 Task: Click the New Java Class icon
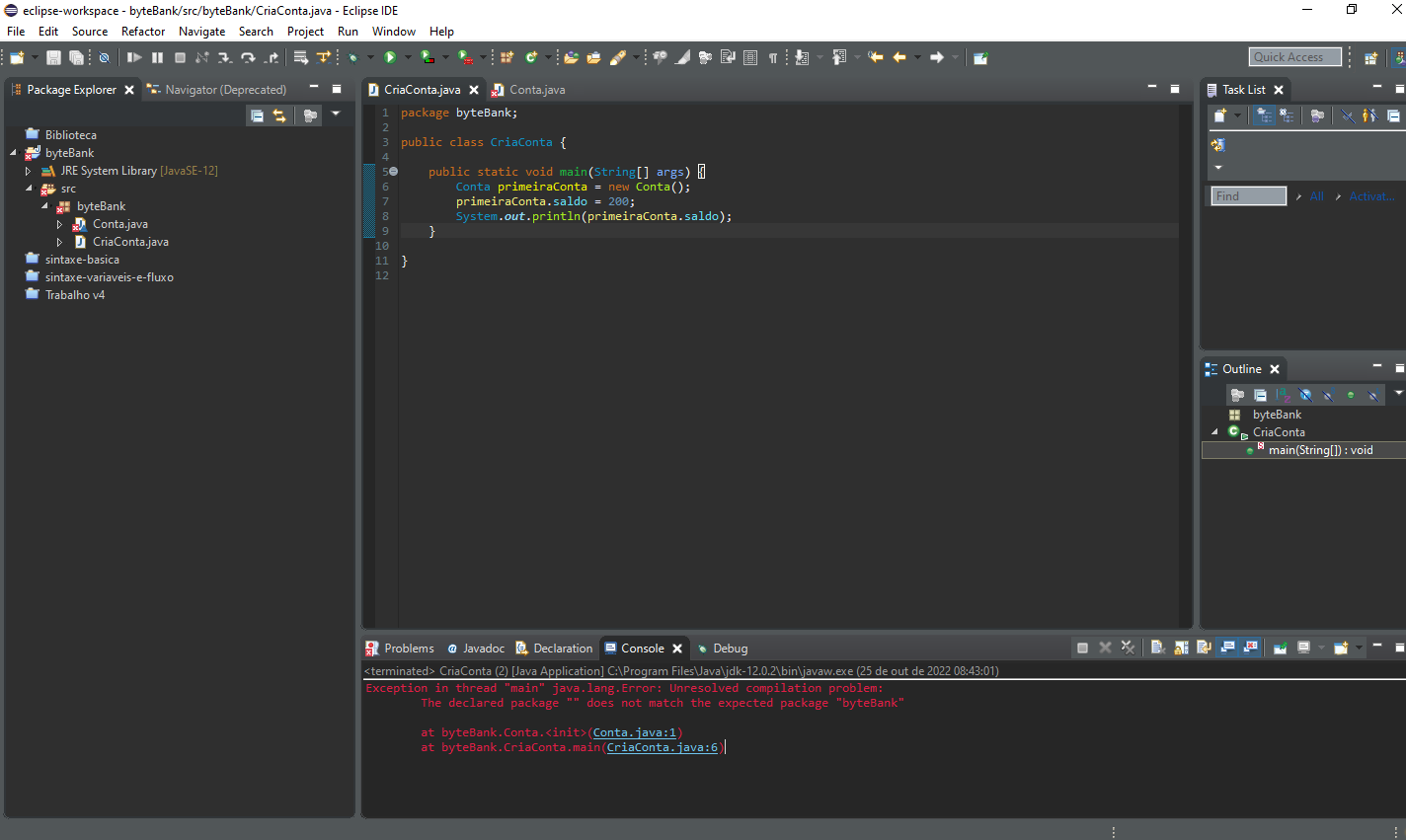click(x=531, y=57)
